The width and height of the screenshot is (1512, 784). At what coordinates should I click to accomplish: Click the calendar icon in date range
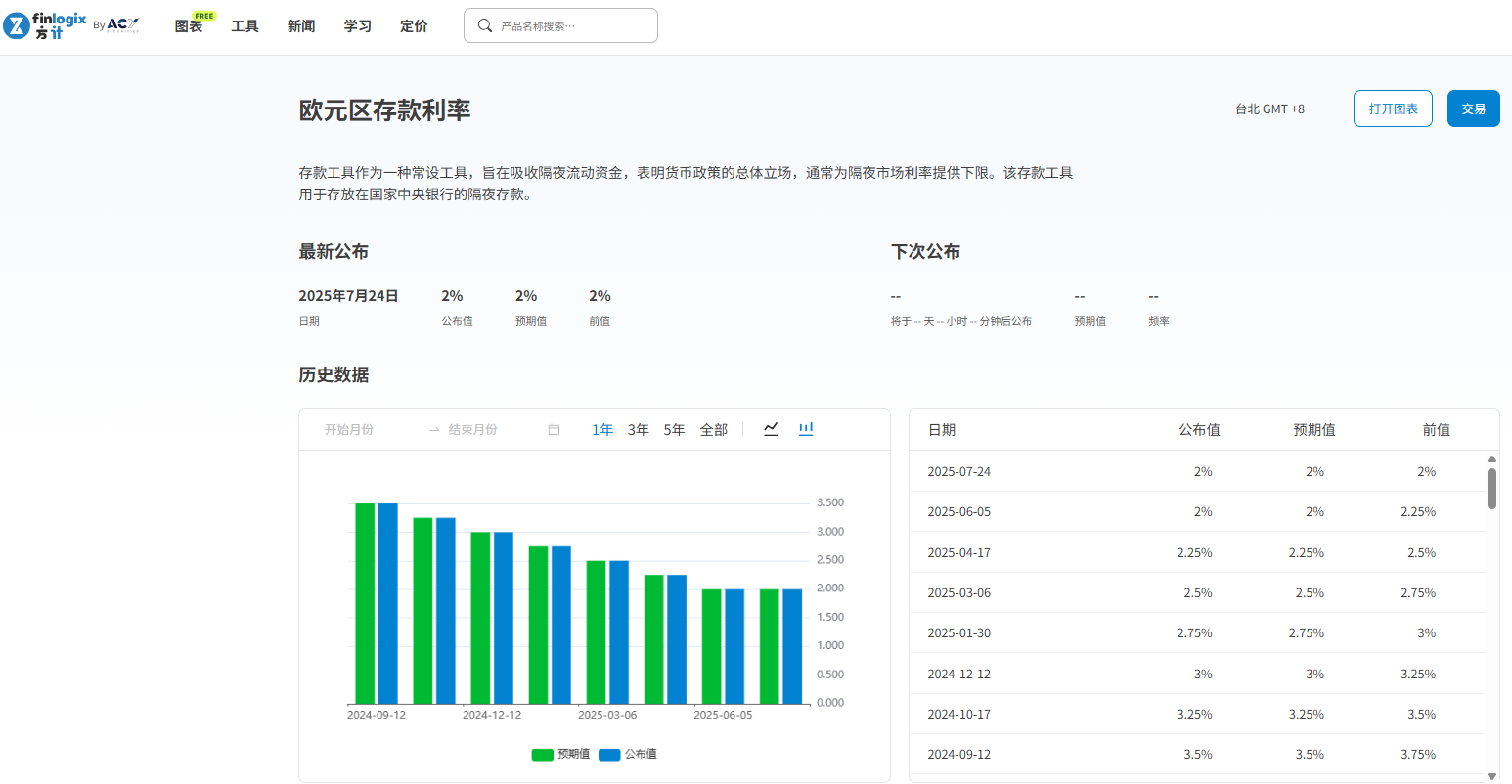coord(554,430)
